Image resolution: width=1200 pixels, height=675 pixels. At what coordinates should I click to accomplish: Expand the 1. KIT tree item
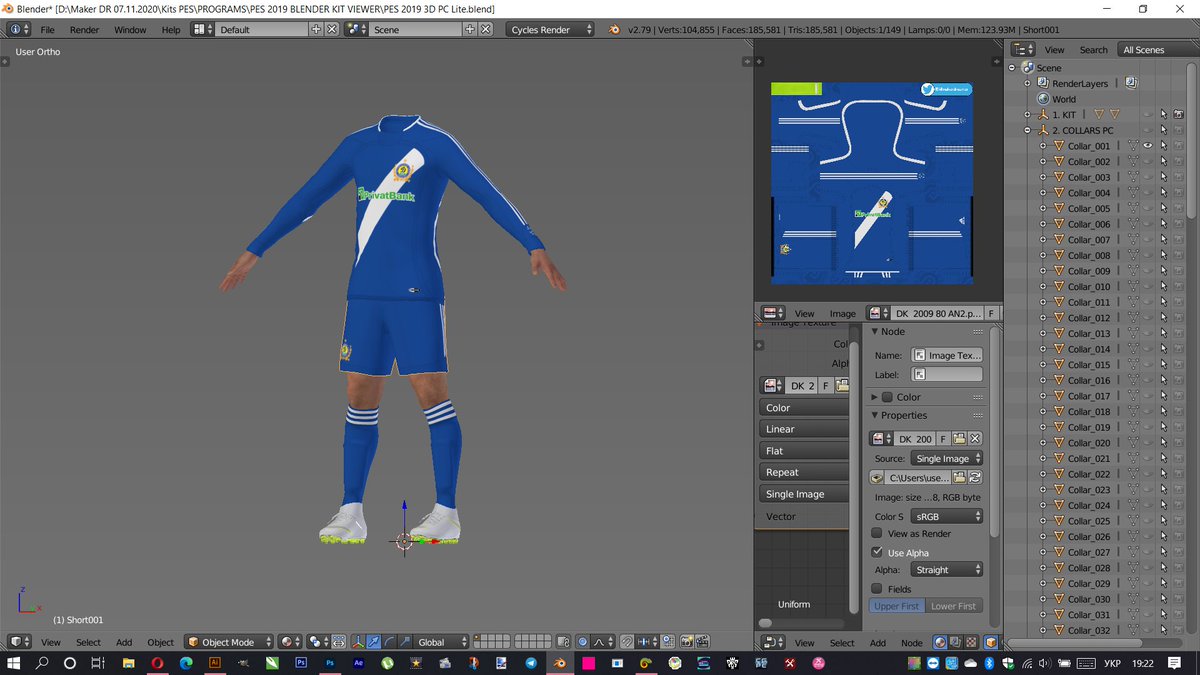point(1027,115)
